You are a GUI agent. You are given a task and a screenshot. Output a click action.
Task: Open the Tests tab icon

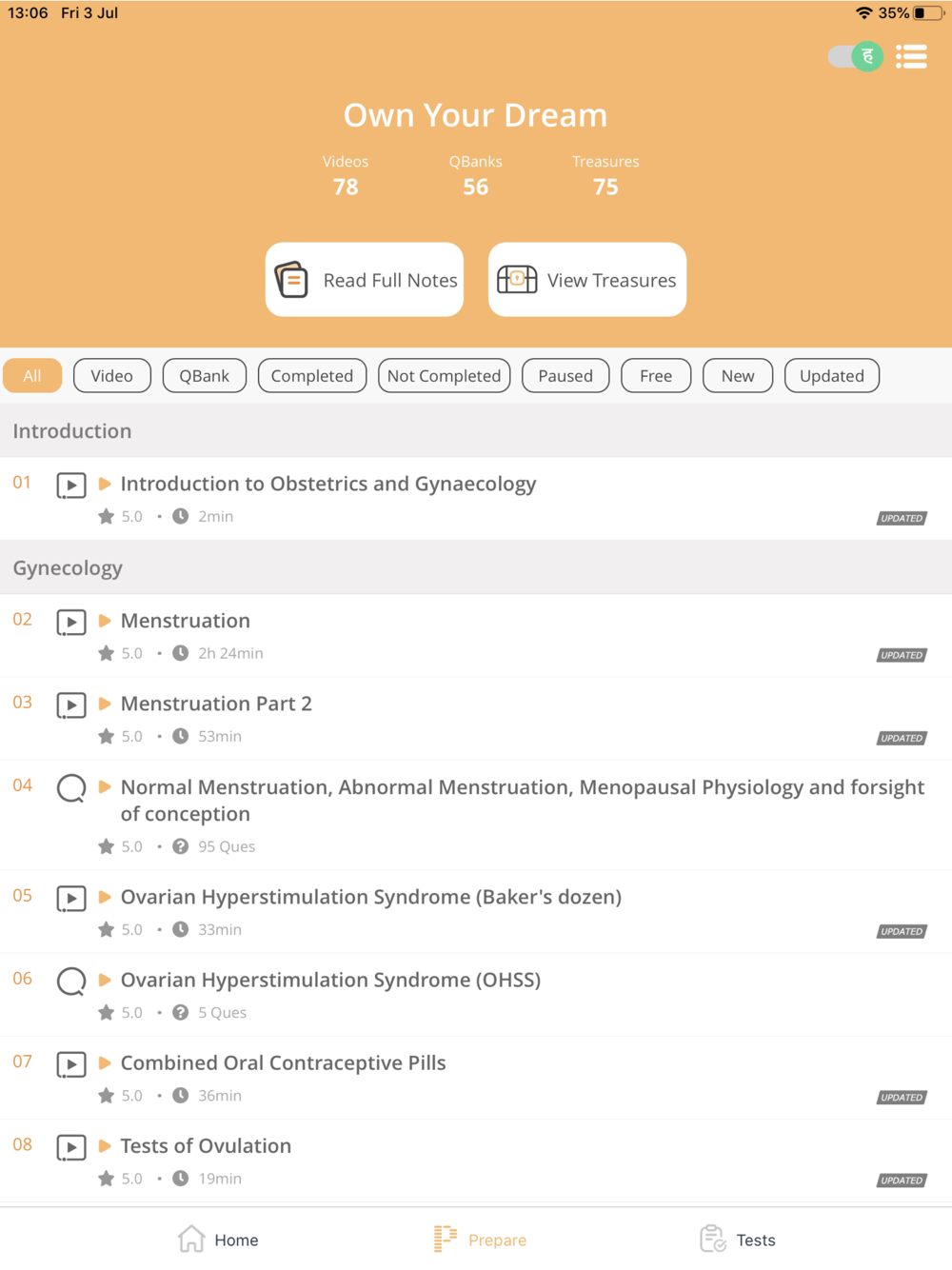(713, 1239)
